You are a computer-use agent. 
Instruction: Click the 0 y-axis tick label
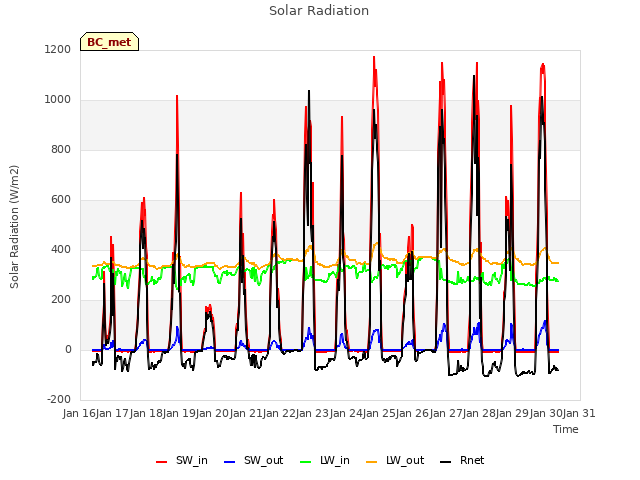(68, 350)
